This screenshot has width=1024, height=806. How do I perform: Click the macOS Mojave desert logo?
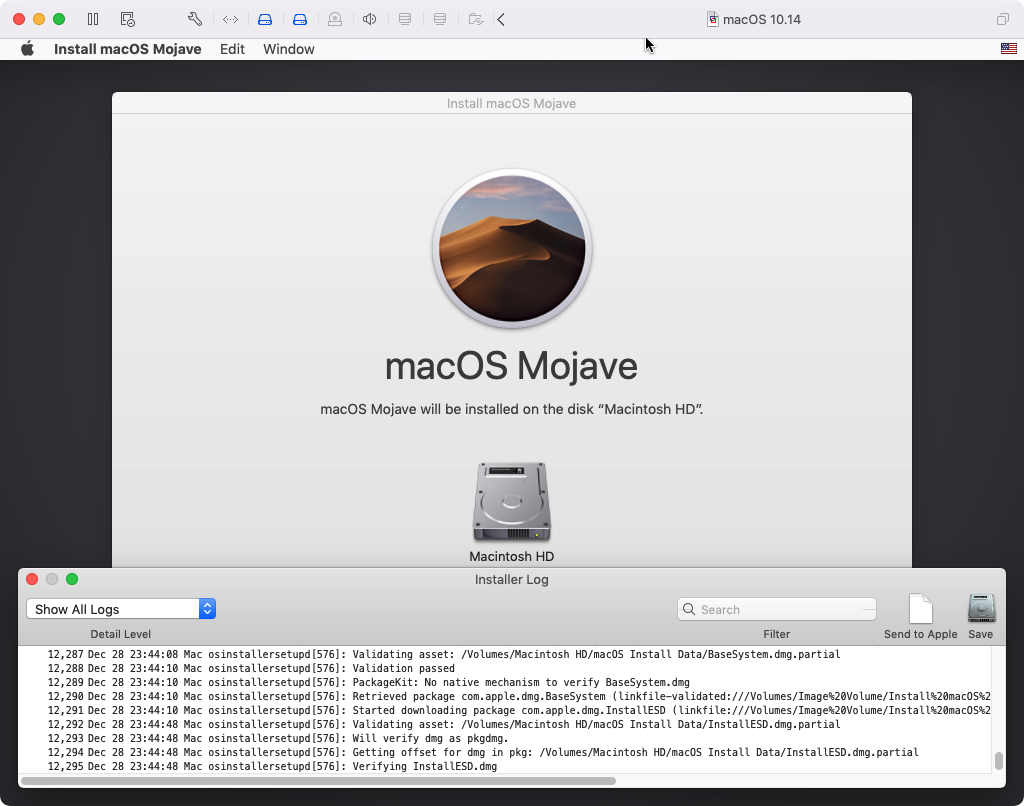pyautogui.click(x=512, y=248)
